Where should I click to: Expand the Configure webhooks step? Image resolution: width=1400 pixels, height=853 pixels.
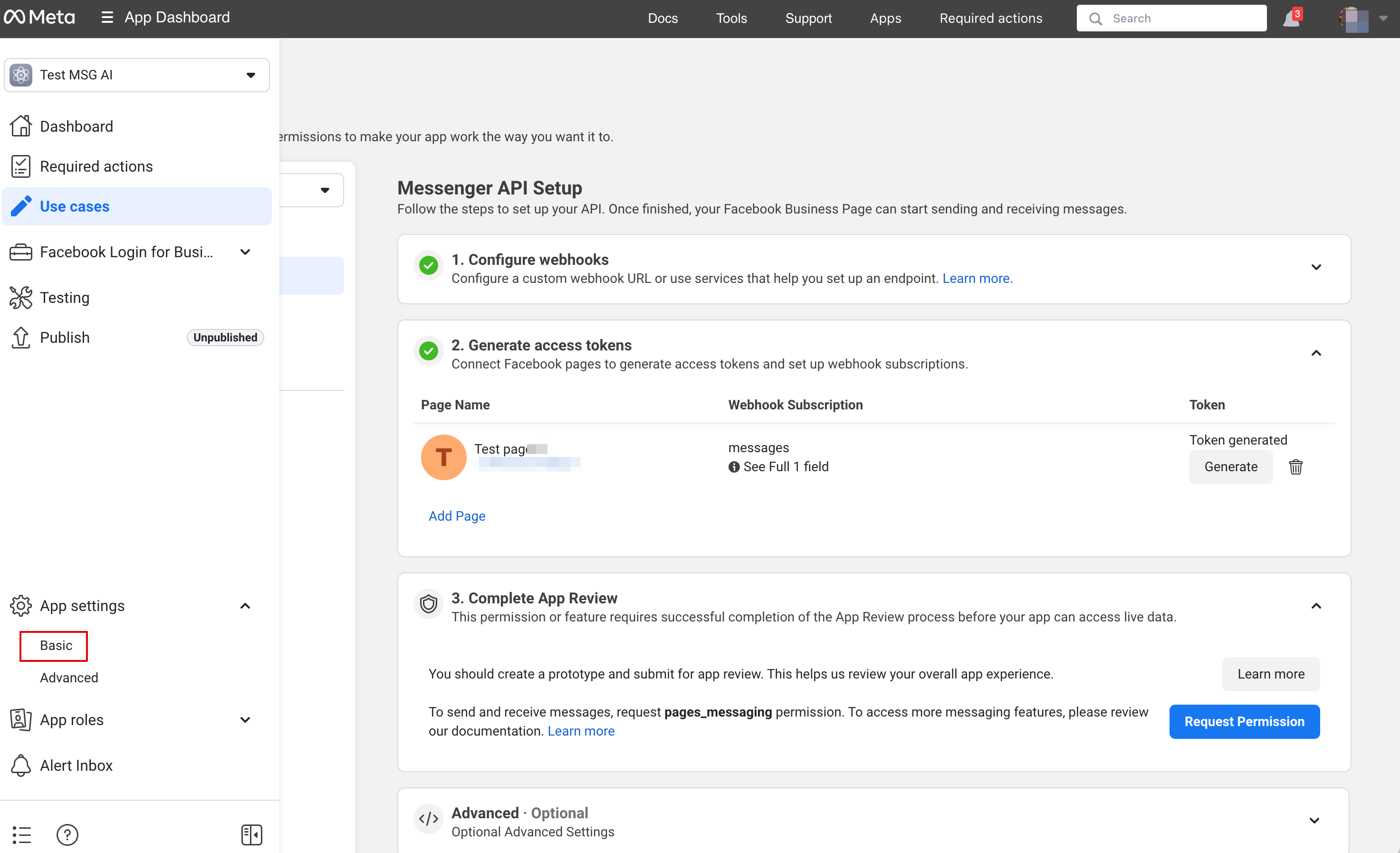tap(1316, 267)
